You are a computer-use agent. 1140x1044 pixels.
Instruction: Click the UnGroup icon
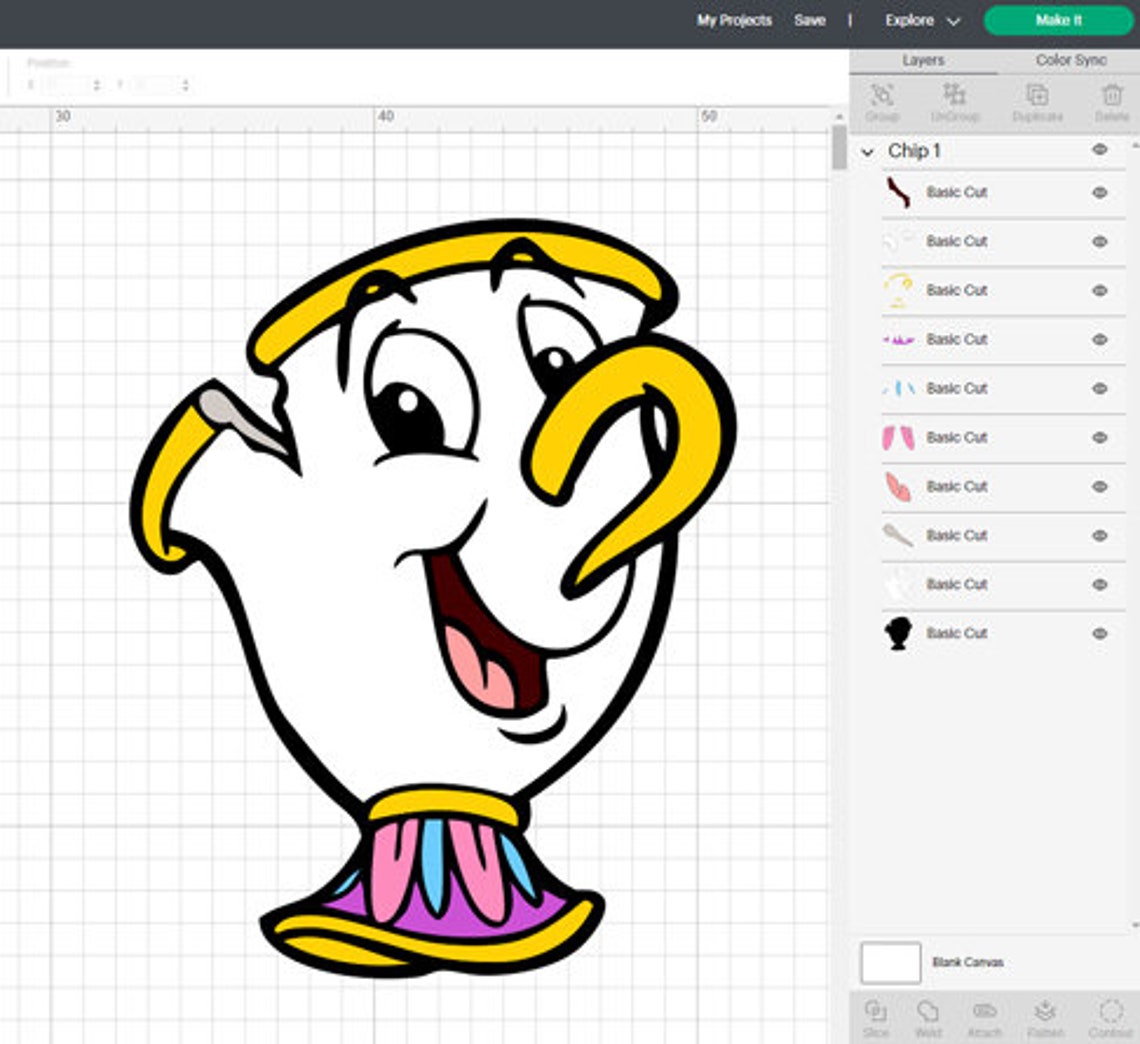[x=954, y=103]
